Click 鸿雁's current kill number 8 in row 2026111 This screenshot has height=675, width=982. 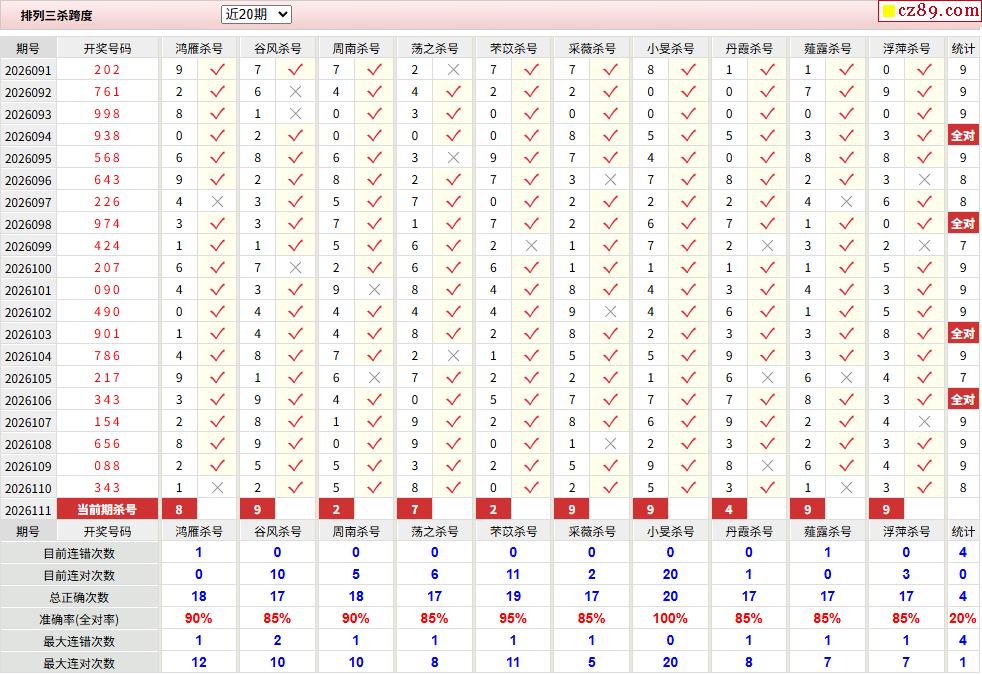click(x=179, y=510)
